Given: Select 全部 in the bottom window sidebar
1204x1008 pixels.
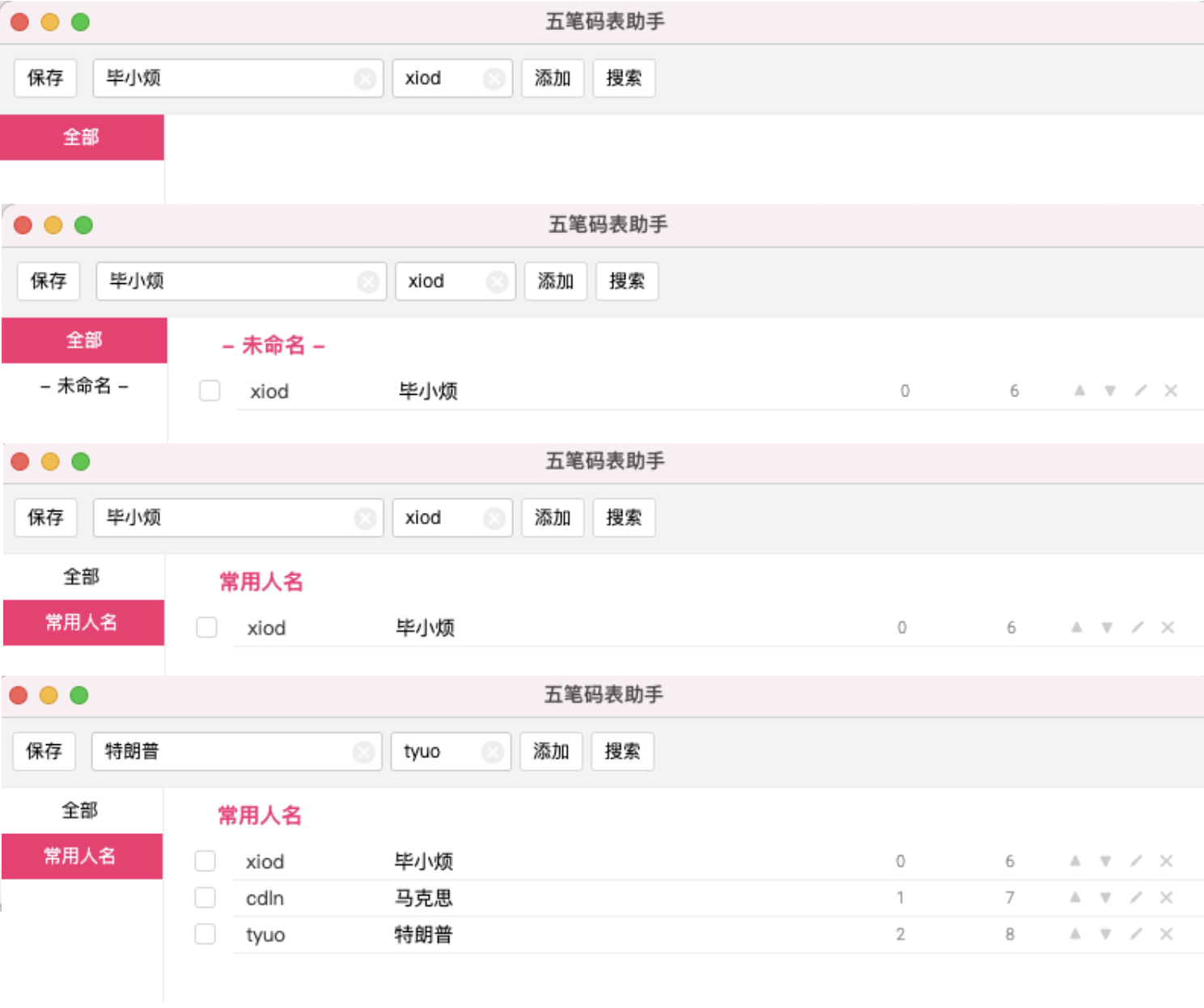Looking at the screenshot, I should click(80, 811).
